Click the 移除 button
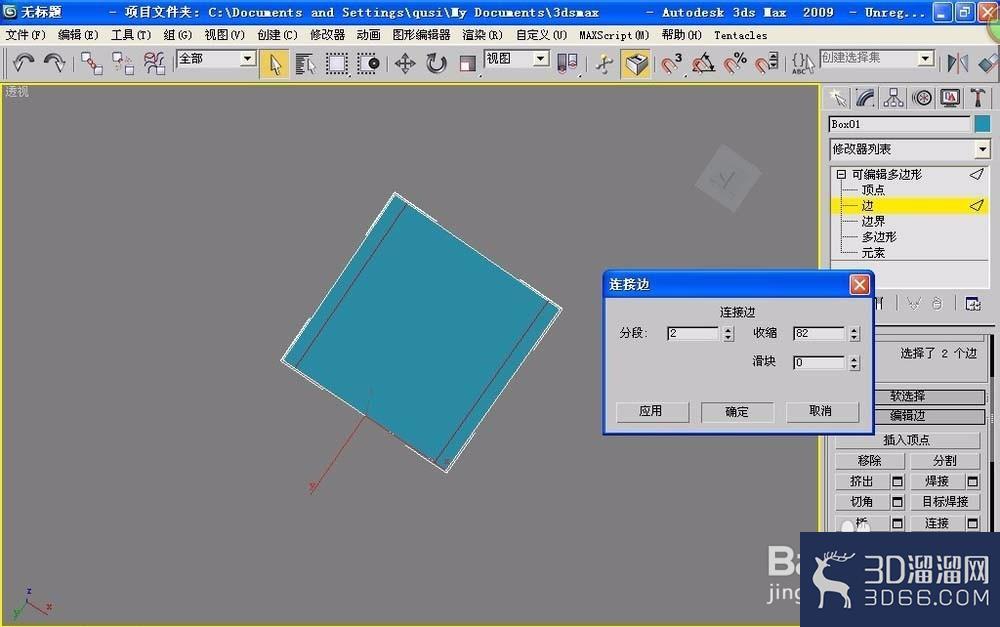 [869, 461]
